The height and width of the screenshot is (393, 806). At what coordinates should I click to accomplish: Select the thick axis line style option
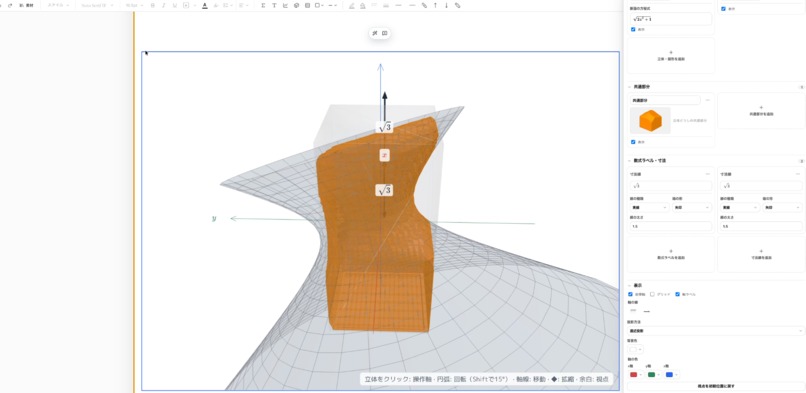(x=647, y=310)
